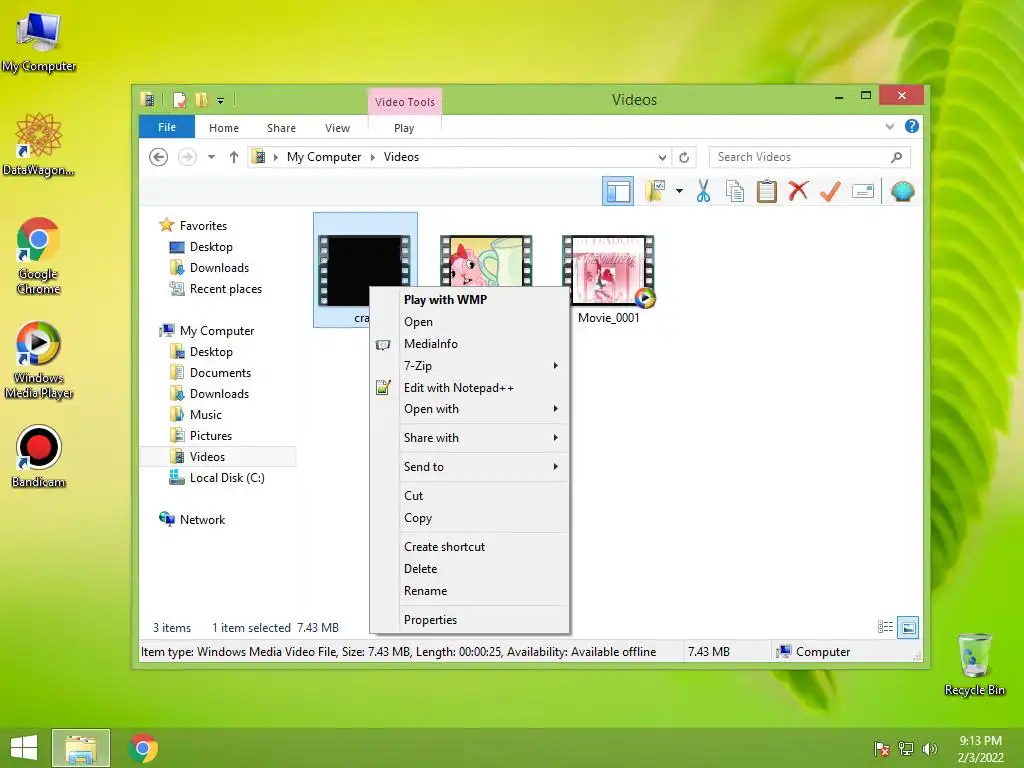The width and height of the screenshot is (1024, 768).
Task: Click the search magnifier icon
Action: coord(897,157)
